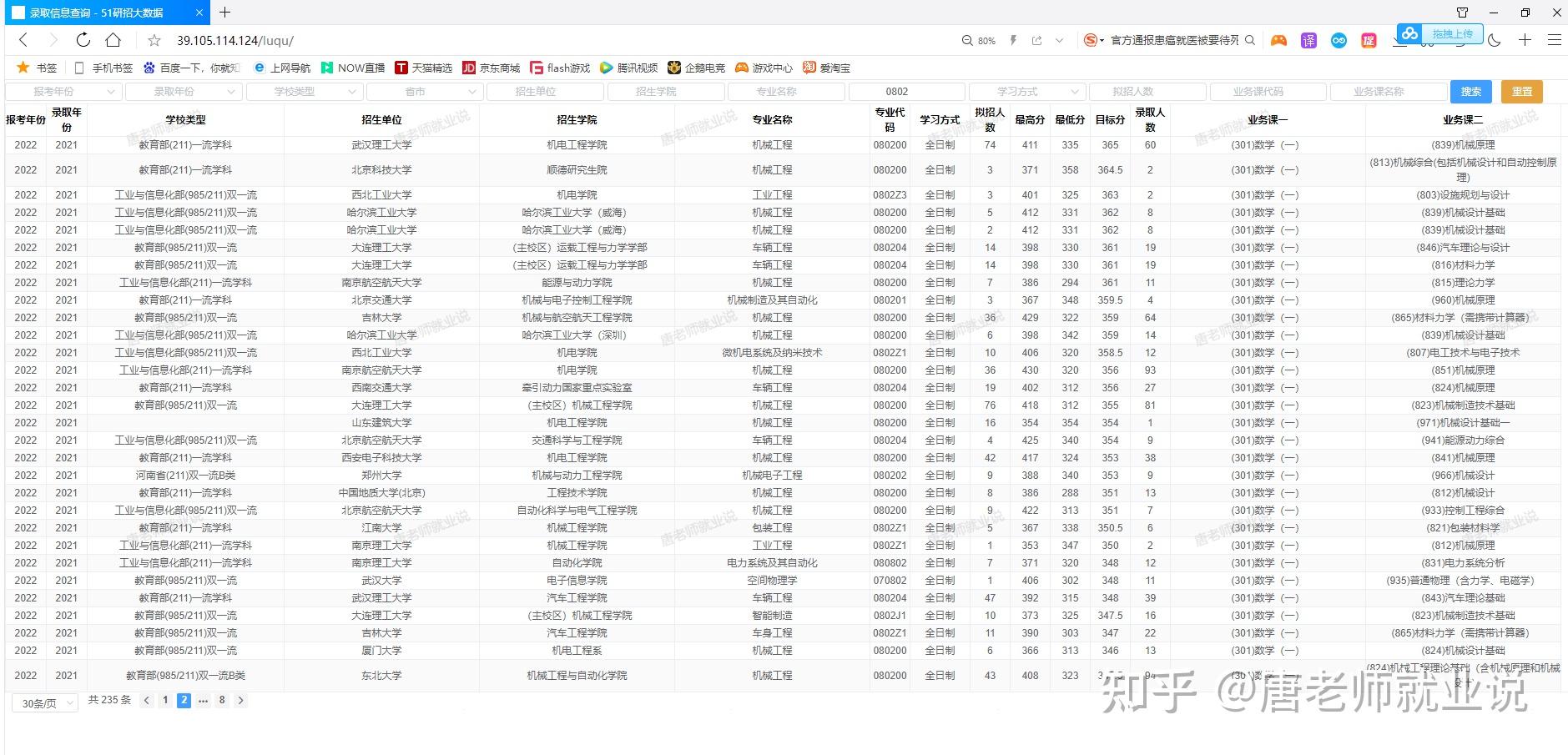
Task: Open the 京东商城 bookmark
Action: (x=491, y=68)
